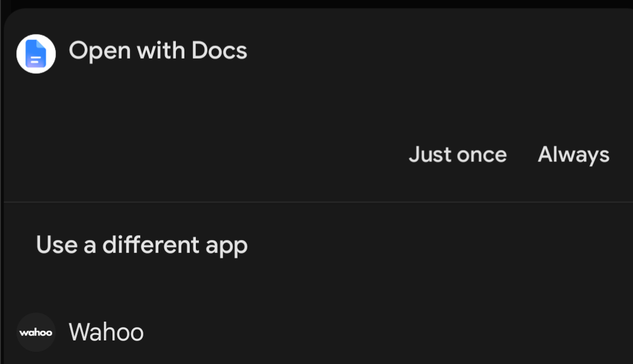This screenshot has height=364, width=633.
Task: Tap Always next to Just once
Action: point(573,155)
